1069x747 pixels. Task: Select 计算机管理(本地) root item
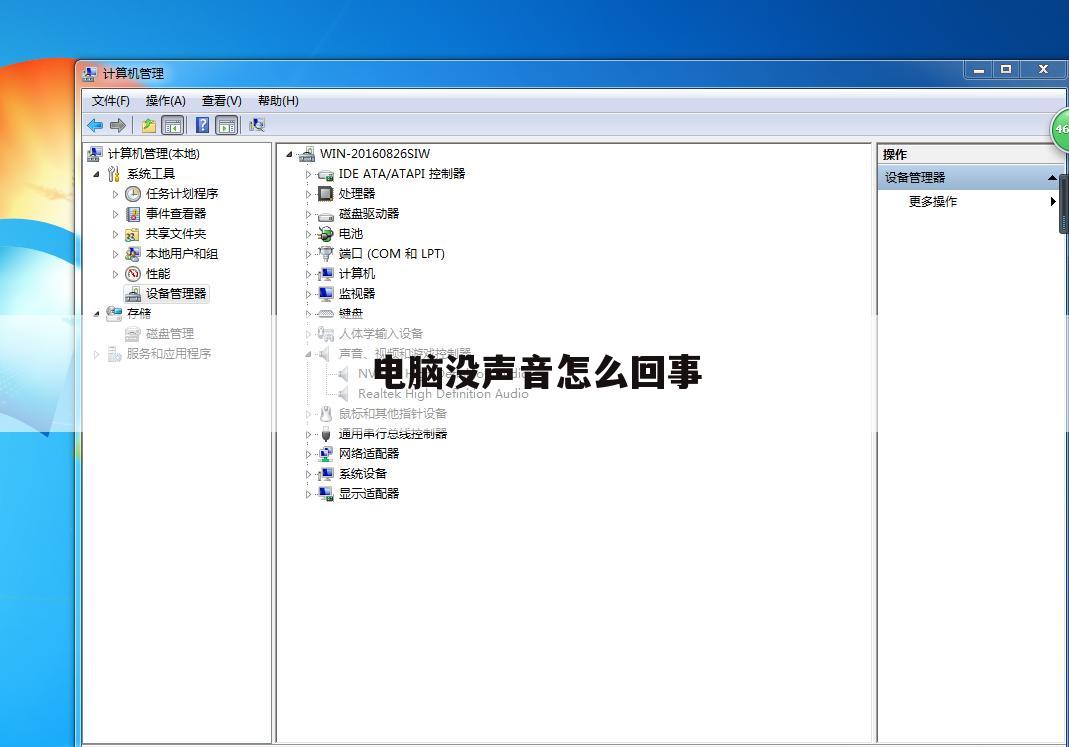click(x=153, y=154)
